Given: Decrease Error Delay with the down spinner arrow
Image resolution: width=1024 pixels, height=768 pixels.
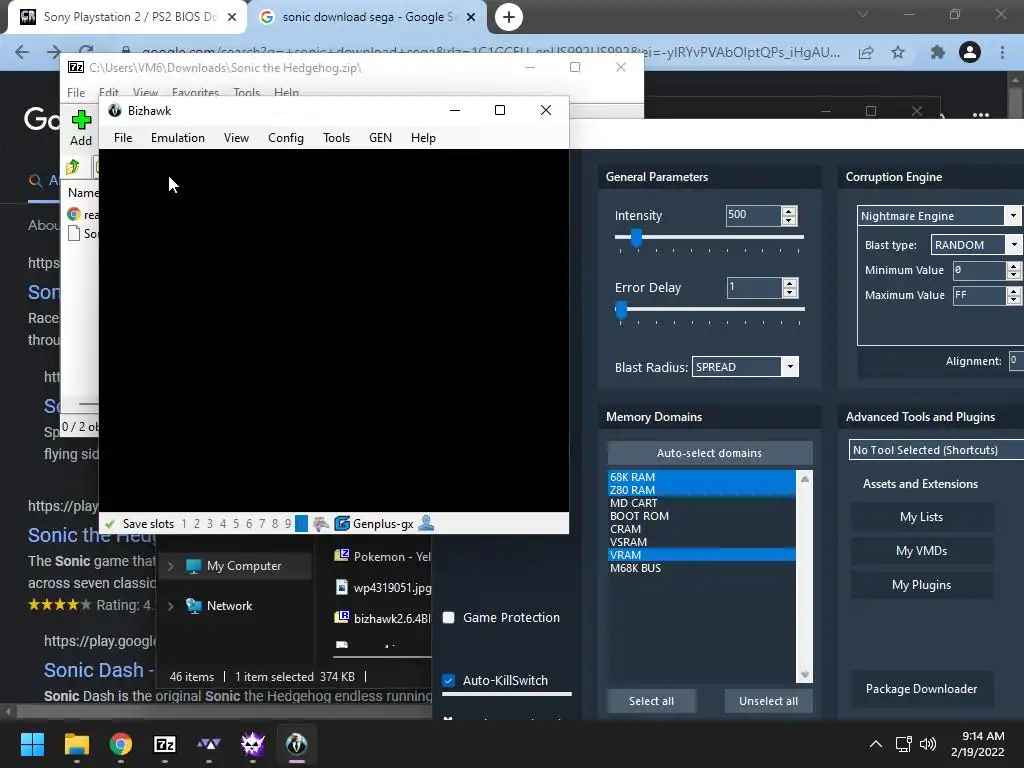Looking at the screenshot, I should (790, 292).
